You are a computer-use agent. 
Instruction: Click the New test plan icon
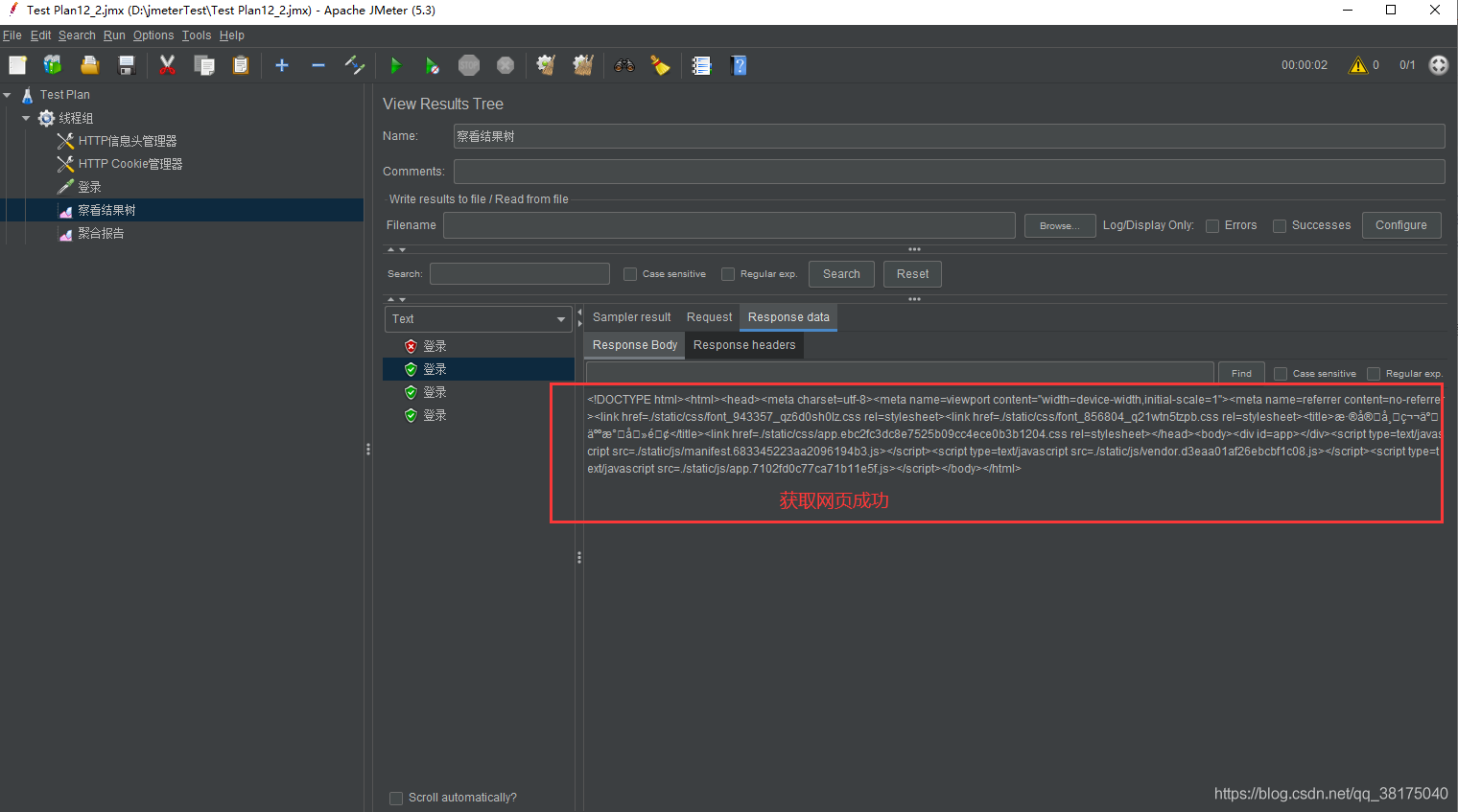pyautogui.click(x=17, y=65)
